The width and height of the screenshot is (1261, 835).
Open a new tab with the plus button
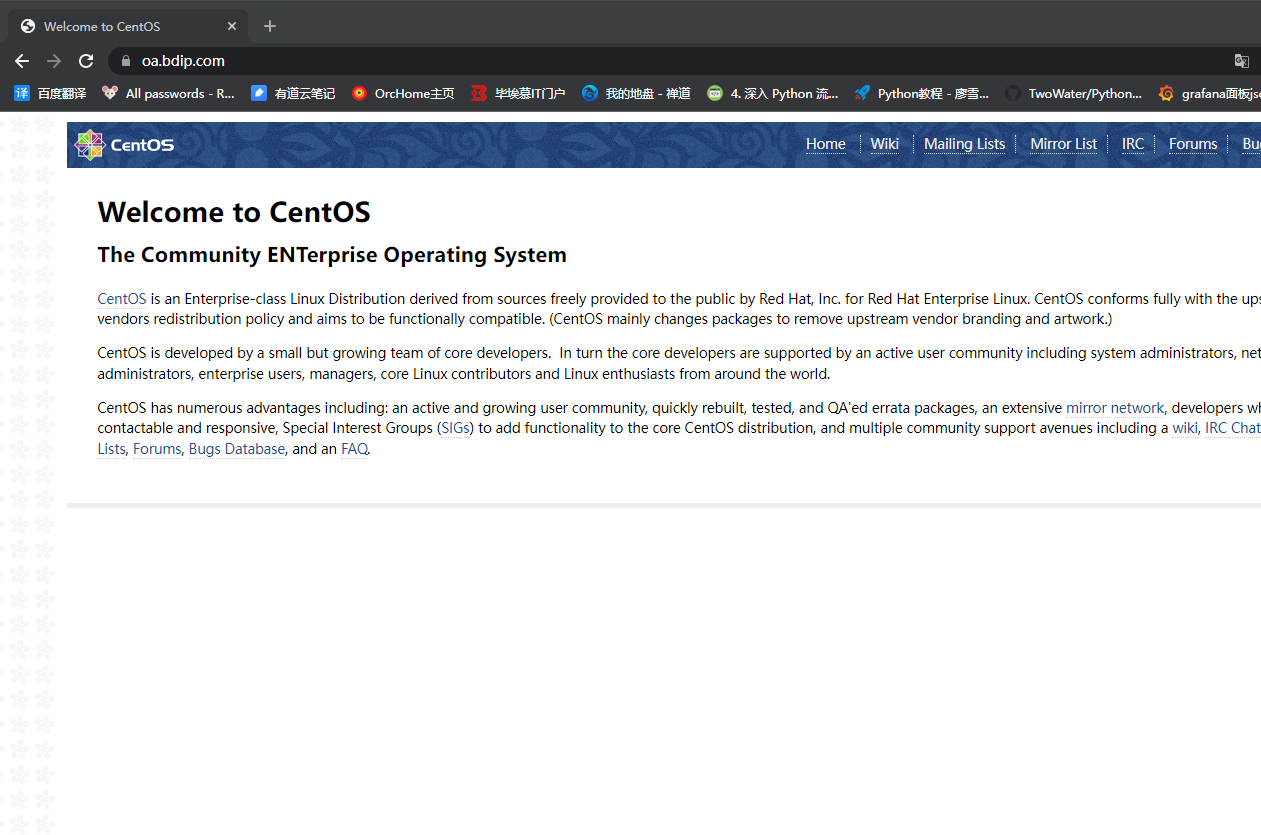(270, 26)
